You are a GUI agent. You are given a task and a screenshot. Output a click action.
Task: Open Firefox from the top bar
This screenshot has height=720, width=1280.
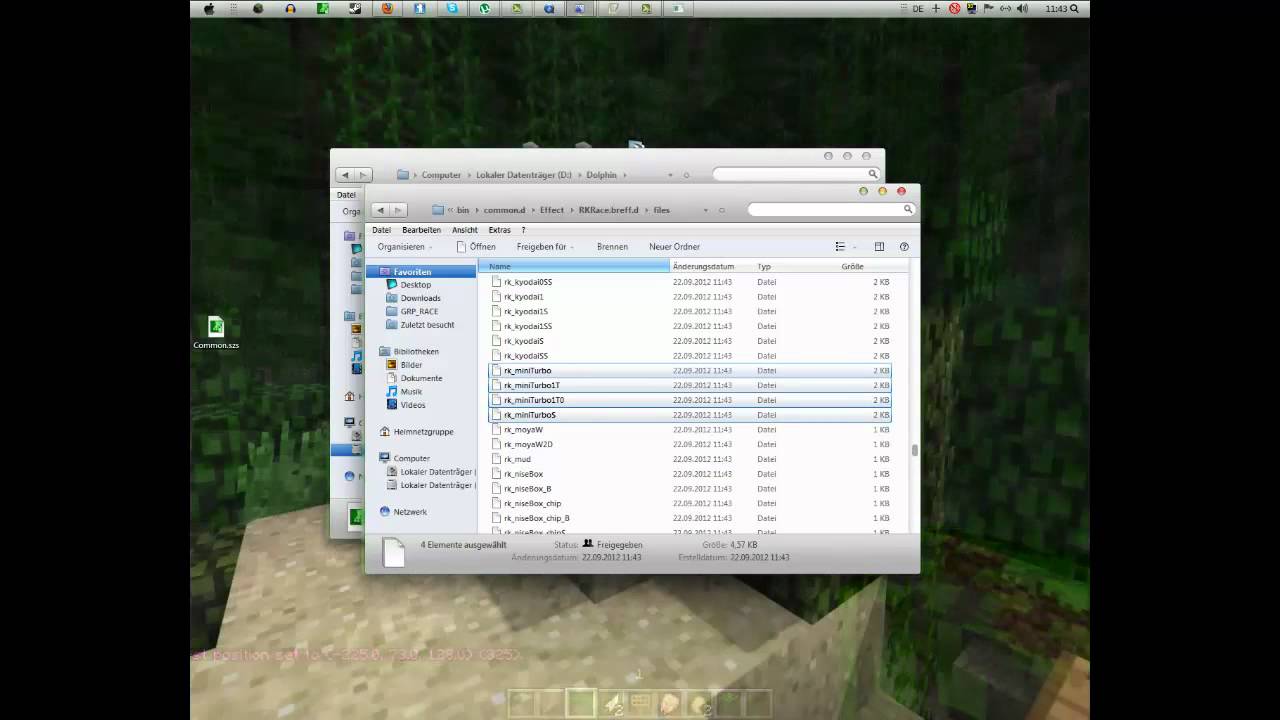(x=387, y=8)
